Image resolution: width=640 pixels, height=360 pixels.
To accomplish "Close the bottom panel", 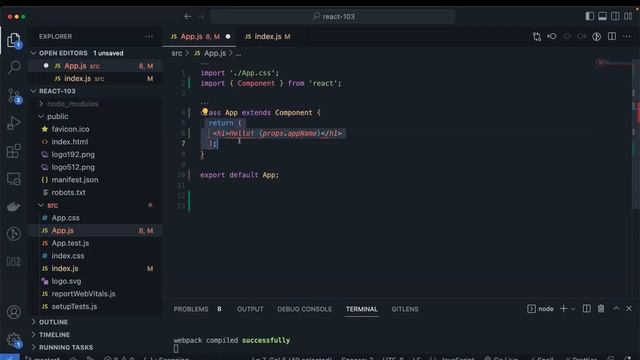I will click(x=629, y=309).
